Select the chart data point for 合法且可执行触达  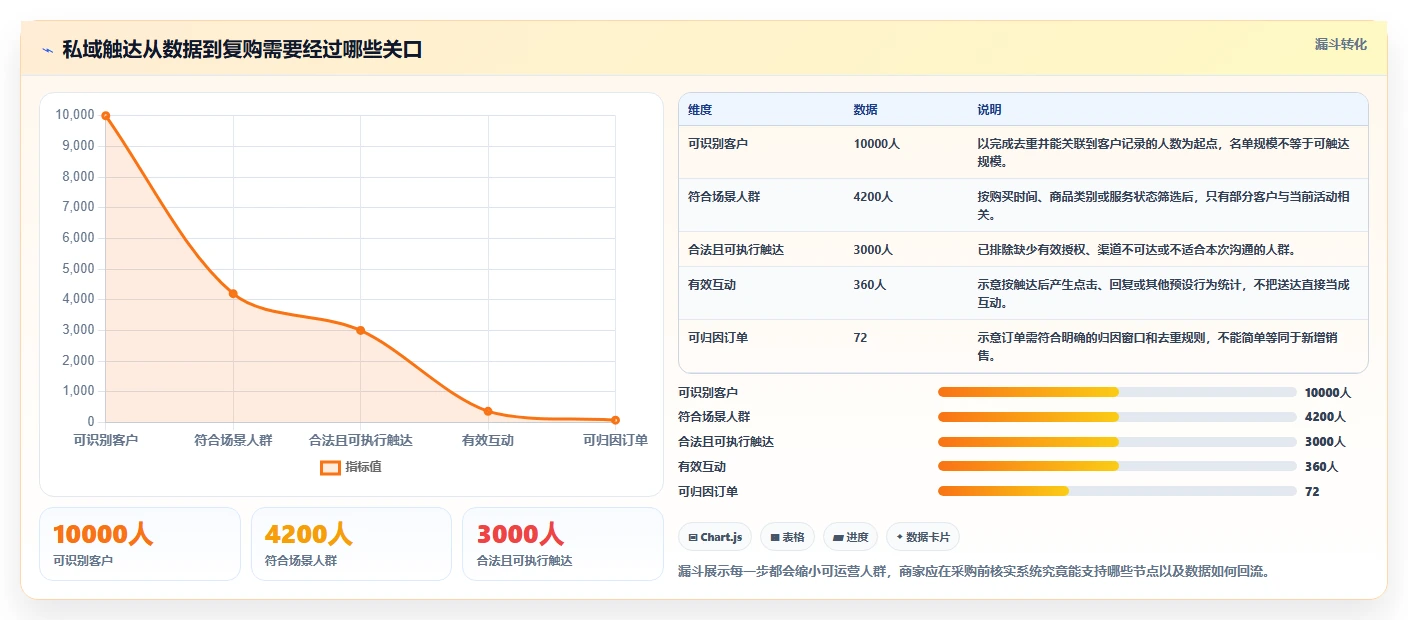pos(360,330)
